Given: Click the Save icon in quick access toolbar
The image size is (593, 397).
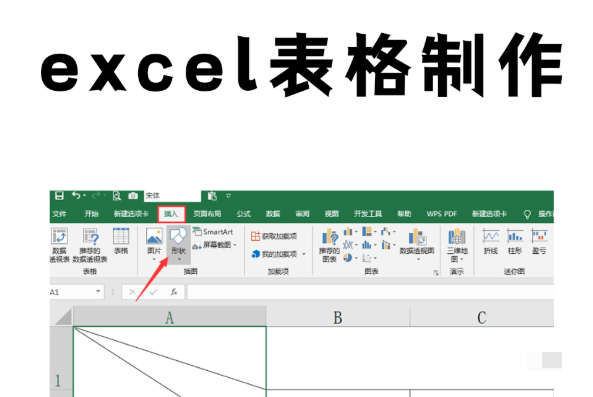Looking at the screenshot, I should (59, 195).
